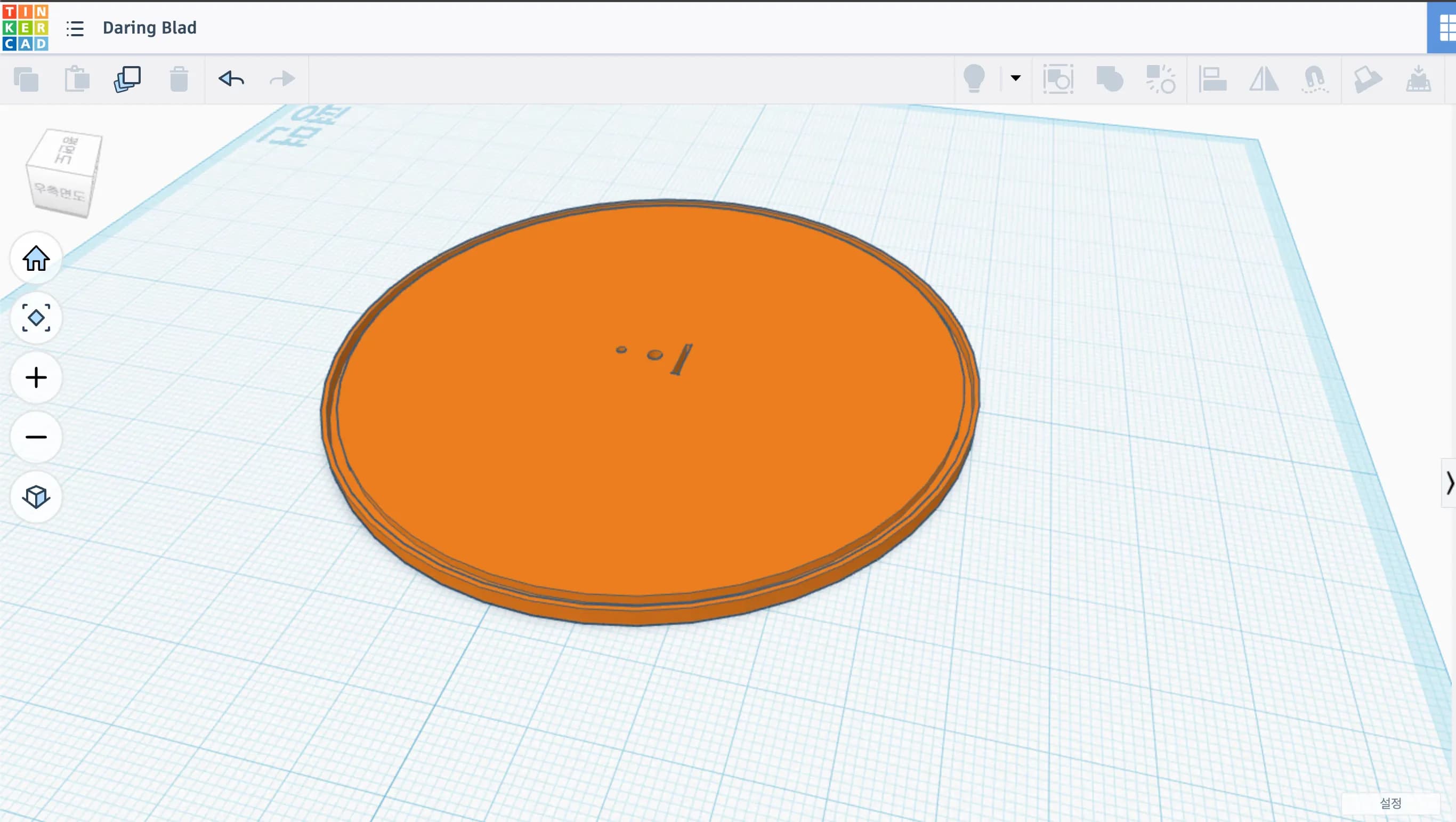The height and width of the screenshot is (822, 1456).
Task: Open the main menu beside the Tinkercad logo
Action: pos(75,29)
